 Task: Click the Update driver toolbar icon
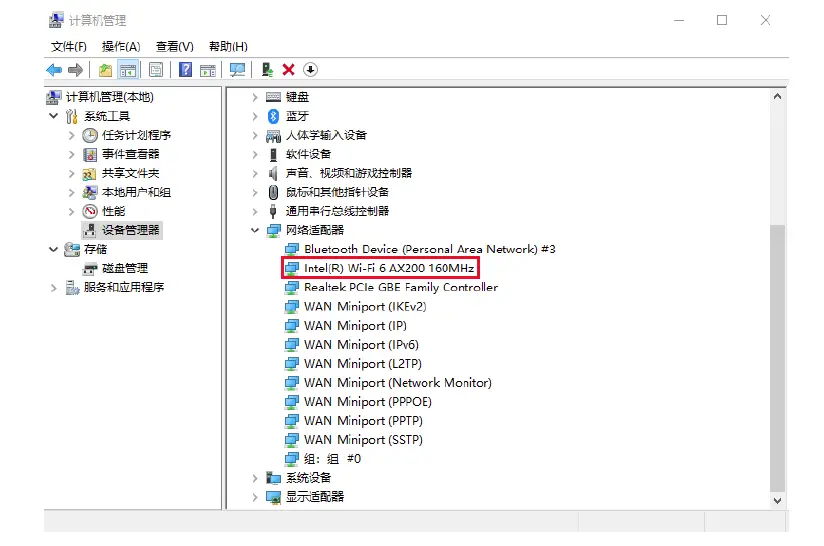[267, 69]
